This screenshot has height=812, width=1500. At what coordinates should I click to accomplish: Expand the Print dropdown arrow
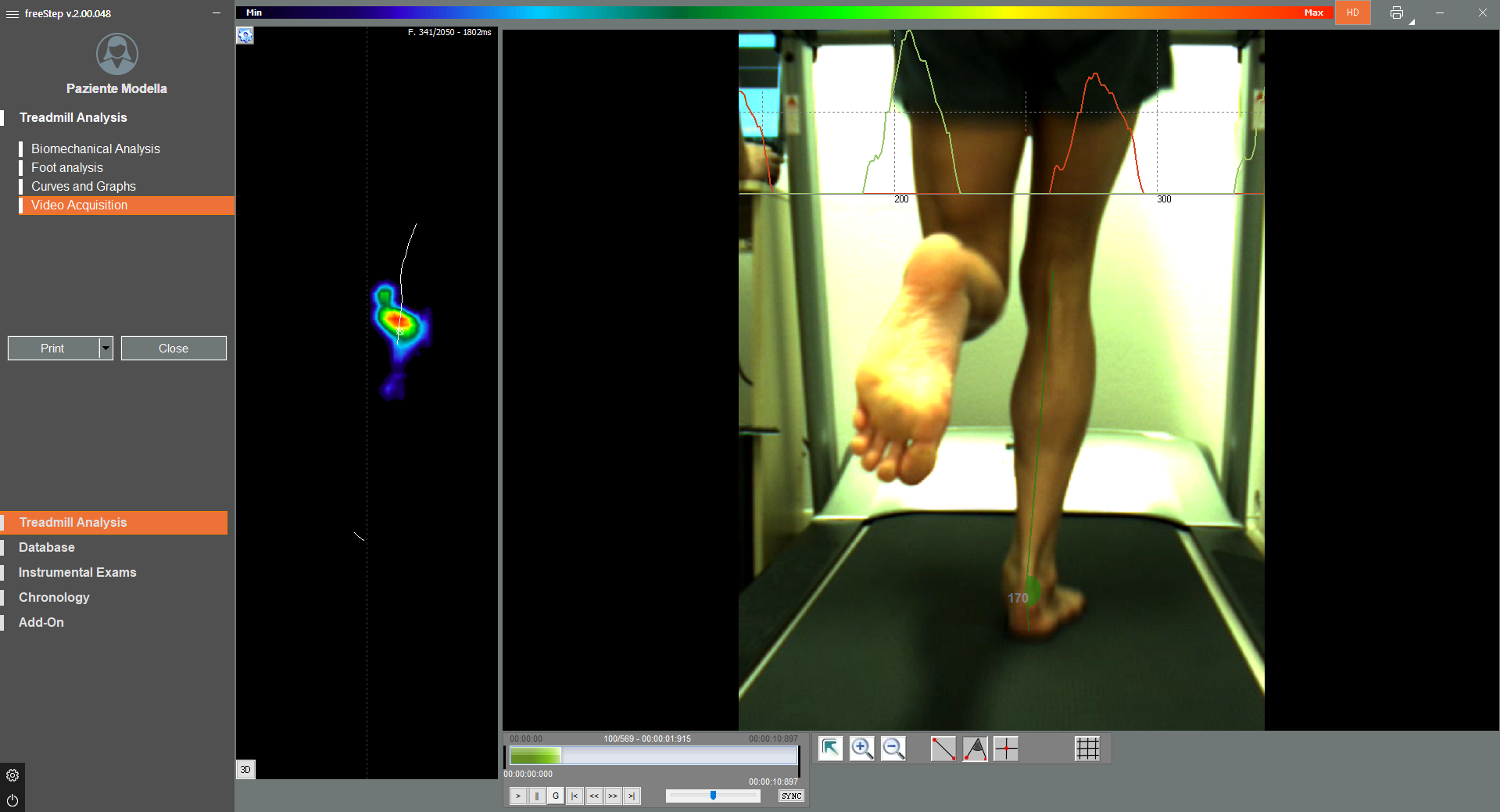point(106,349)
